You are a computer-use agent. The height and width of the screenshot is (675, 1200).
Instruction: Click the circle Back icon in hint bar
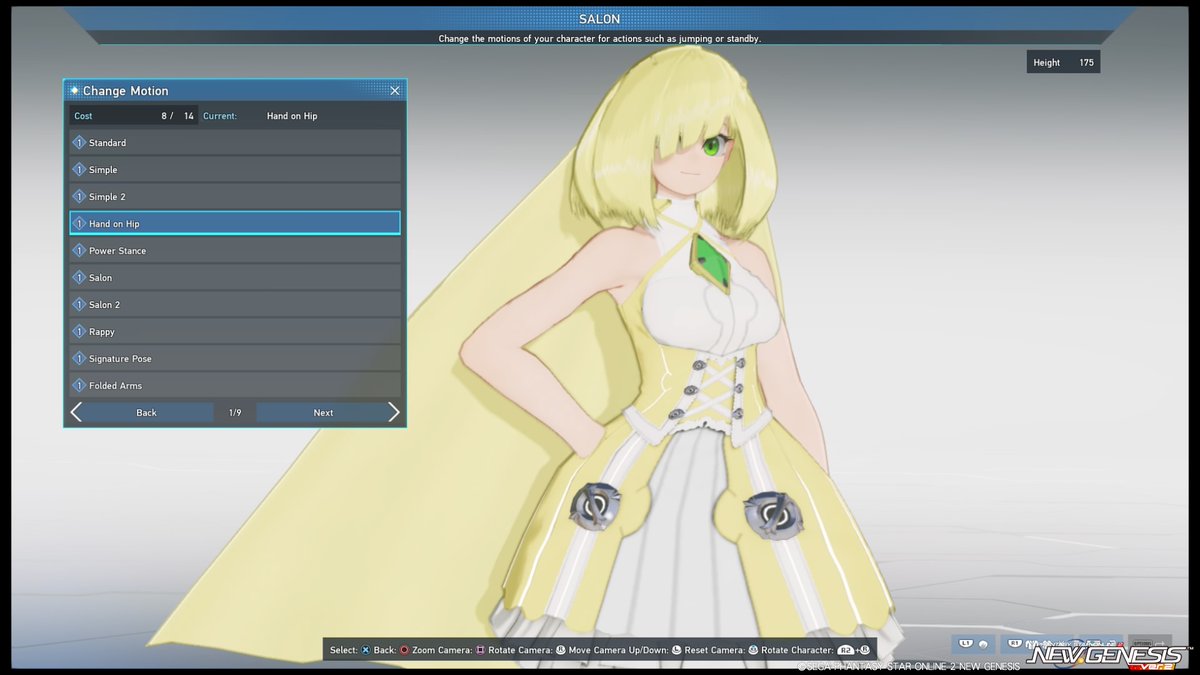pyautogui.click(x=405, y=648)
